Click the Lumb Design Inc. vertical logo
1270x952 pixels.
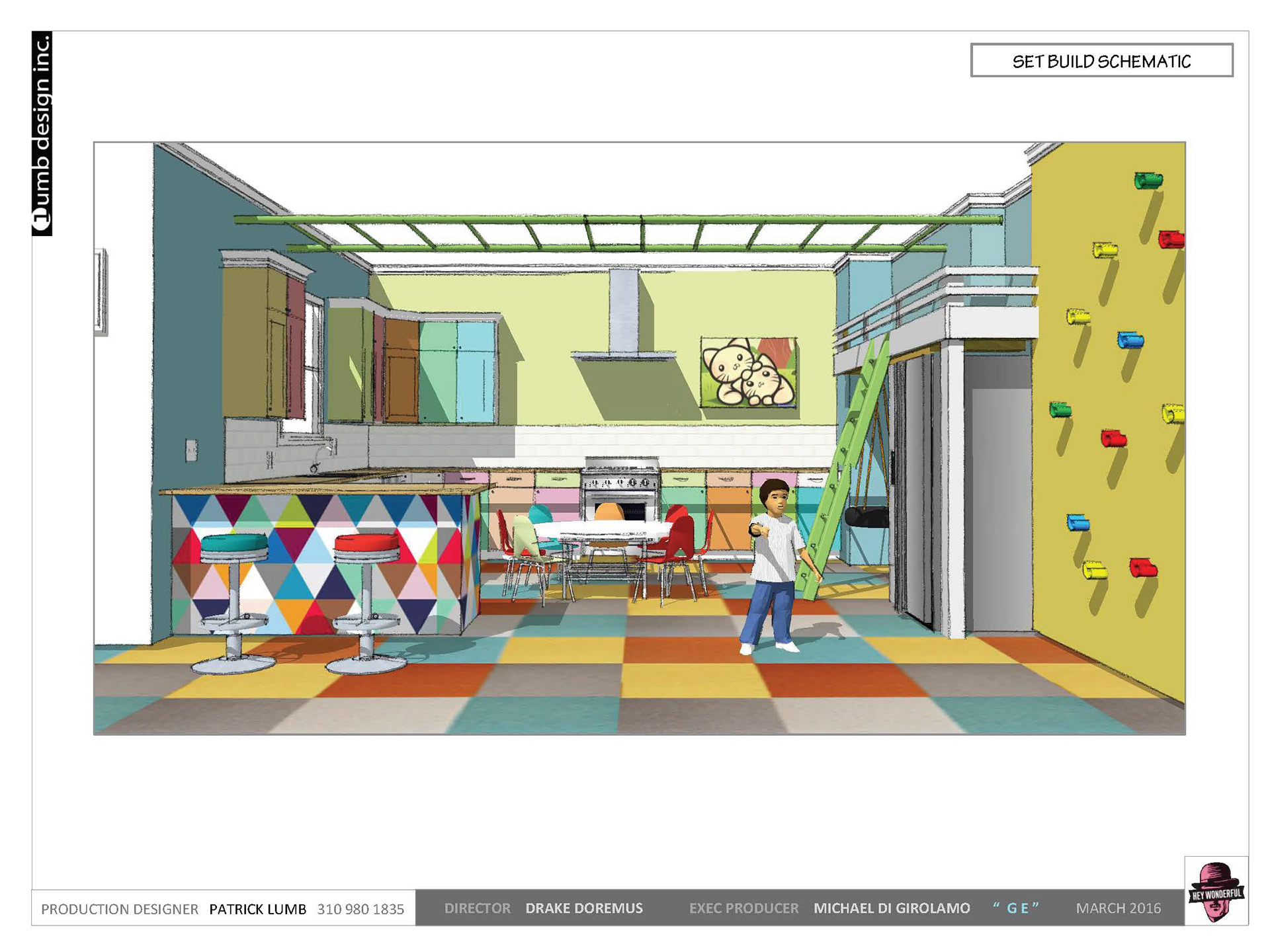[42, 134]
